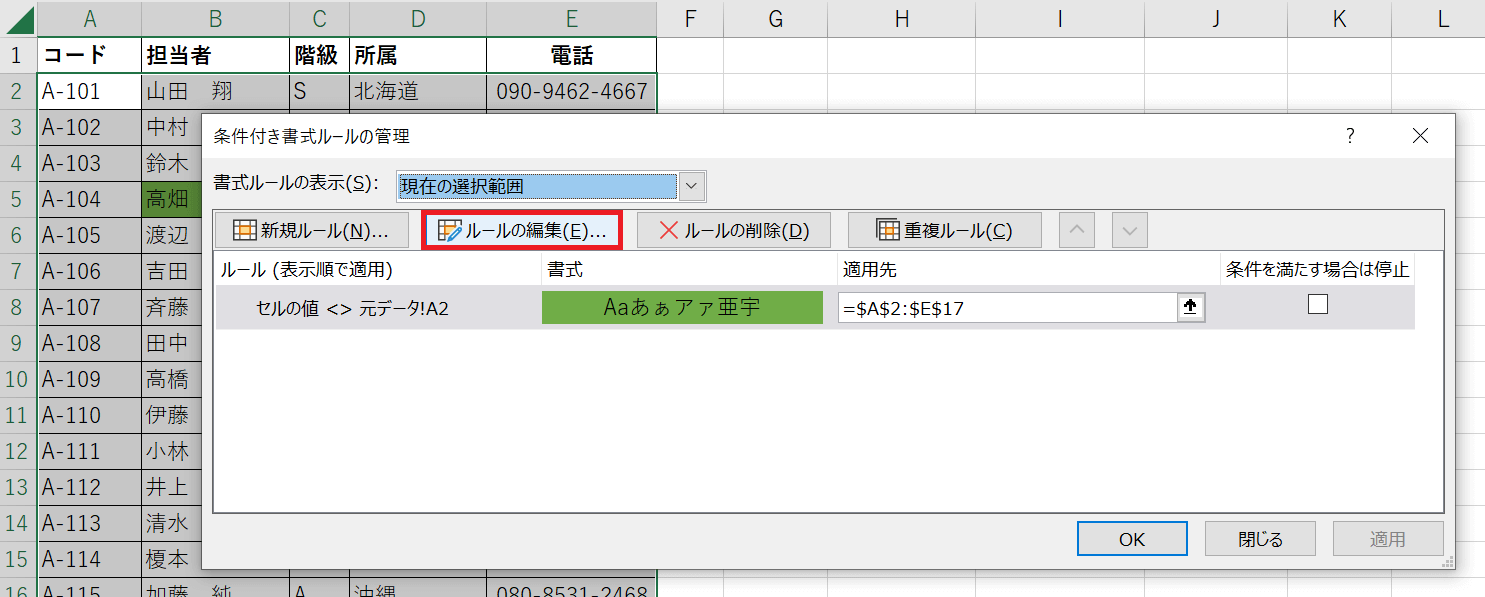Click the help question mark icon
Viewport: 1485px width, 597px height.
1350,137
